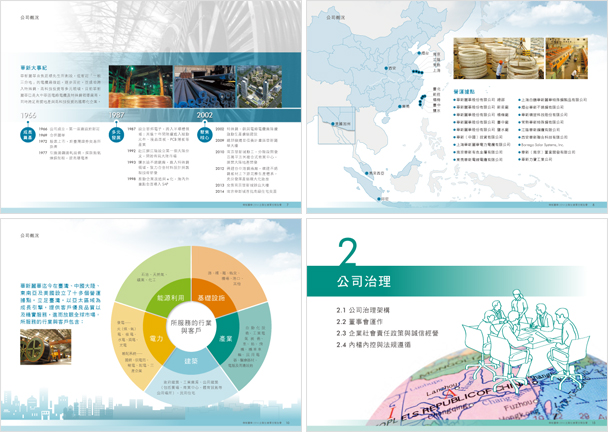The width and height of the screenshot is (608, 432).
Task: Click the 美國加州 inset map marker
Action: point(333,124)
